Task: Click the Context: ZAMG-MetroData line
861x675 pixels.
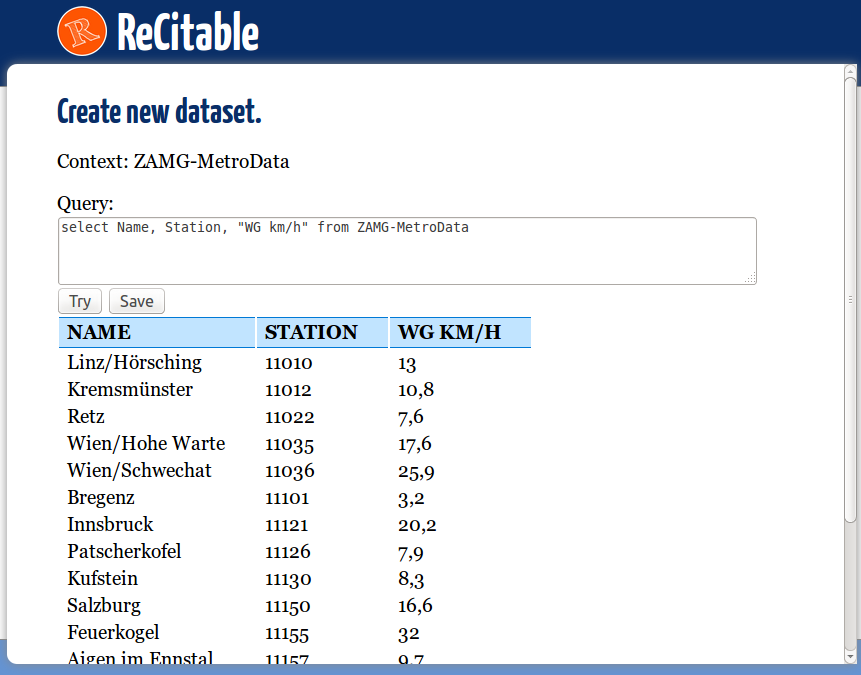Action: [x=173, y=161]
